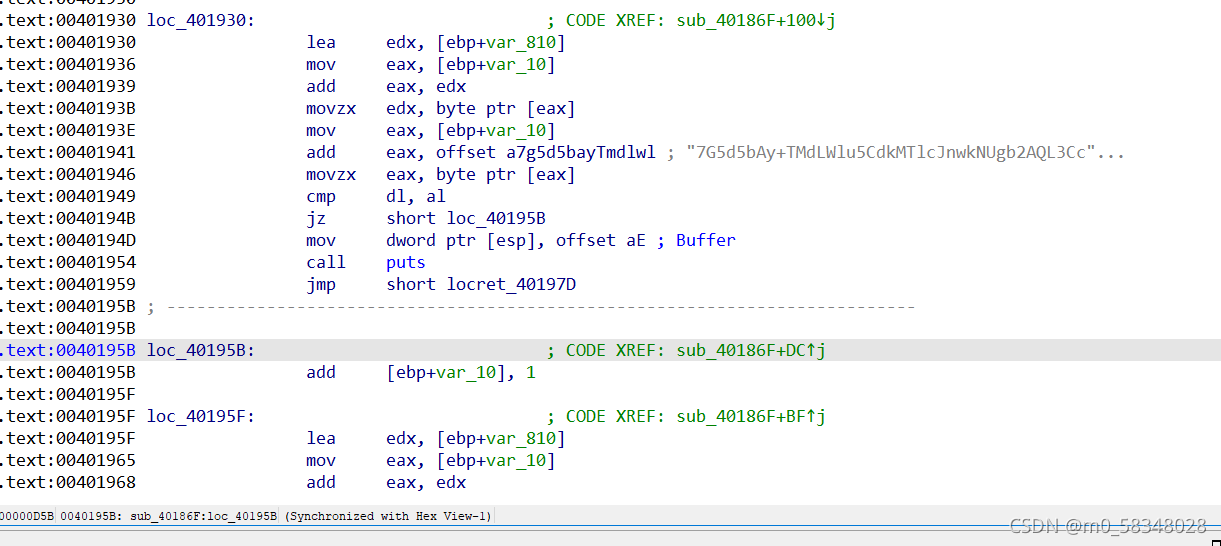Select the loc_401930 label

pos(200,20)
